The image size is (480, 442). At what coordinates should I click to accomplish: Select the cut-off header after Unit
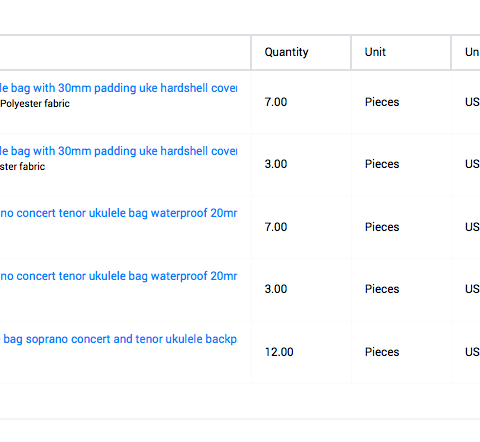pyautogui.click(x=472, y=52)
